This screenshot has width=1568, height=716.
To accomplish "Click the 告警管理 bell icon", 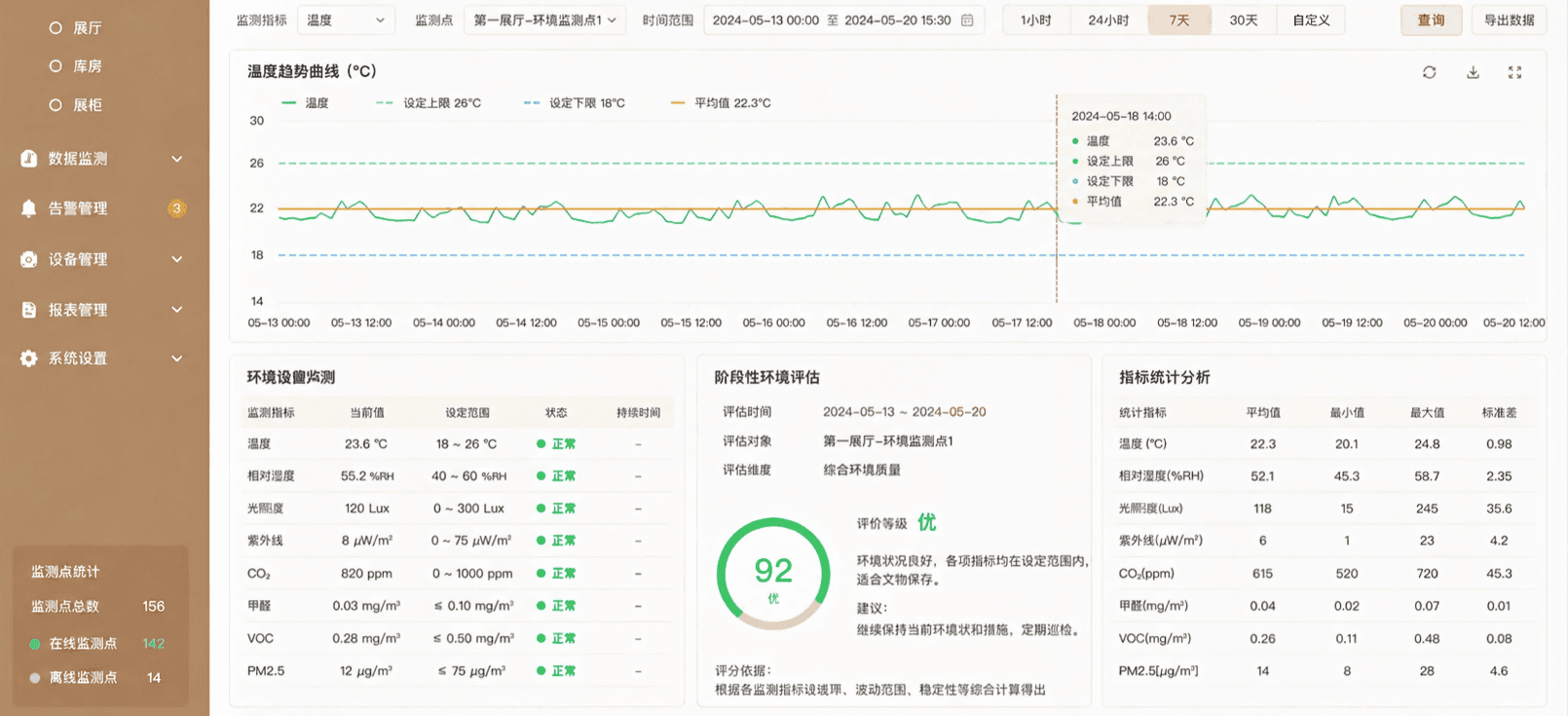I will point(29,208).
